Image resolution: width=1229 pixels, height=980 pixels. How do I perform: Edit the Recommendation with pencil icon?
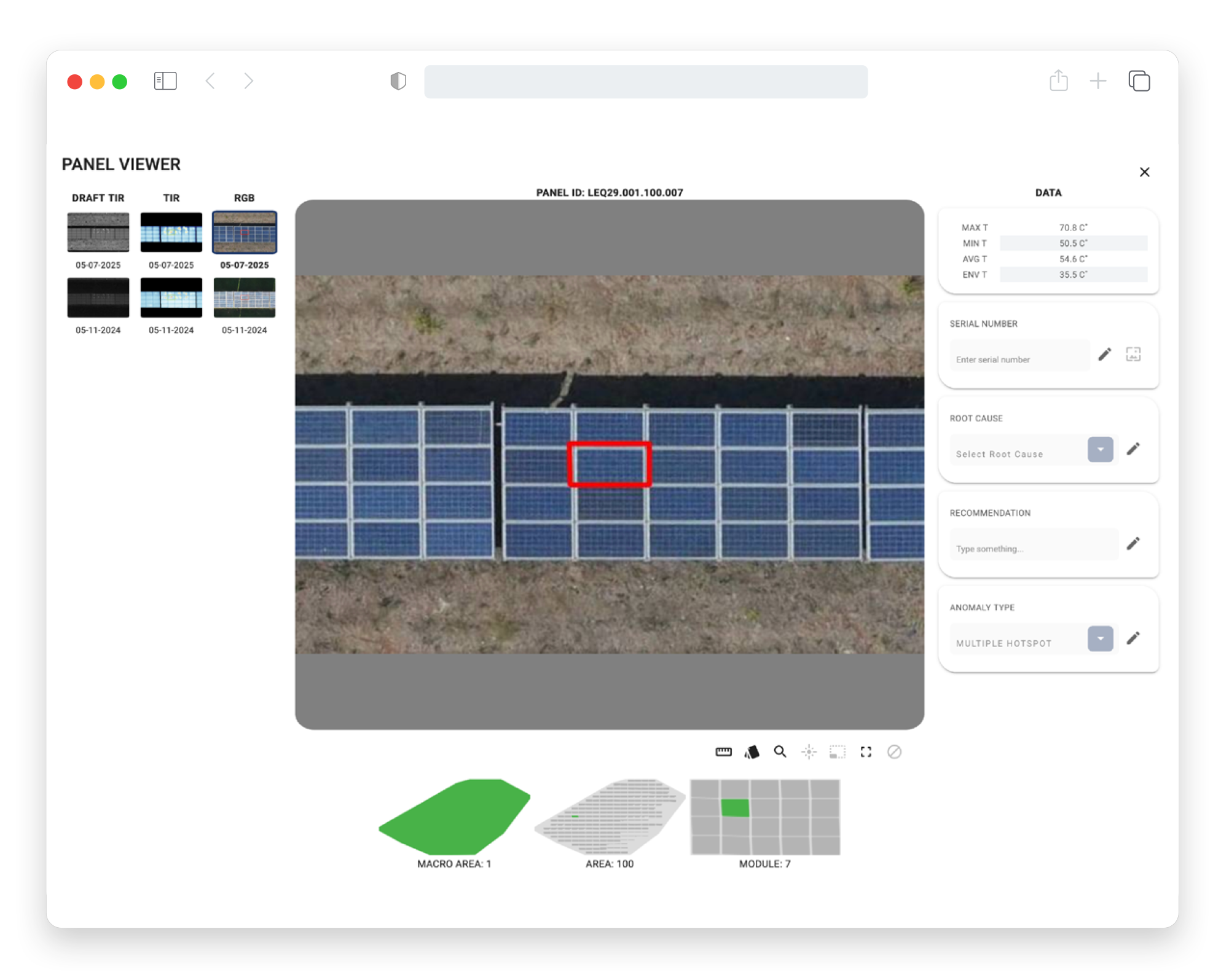pos(1133,544)
